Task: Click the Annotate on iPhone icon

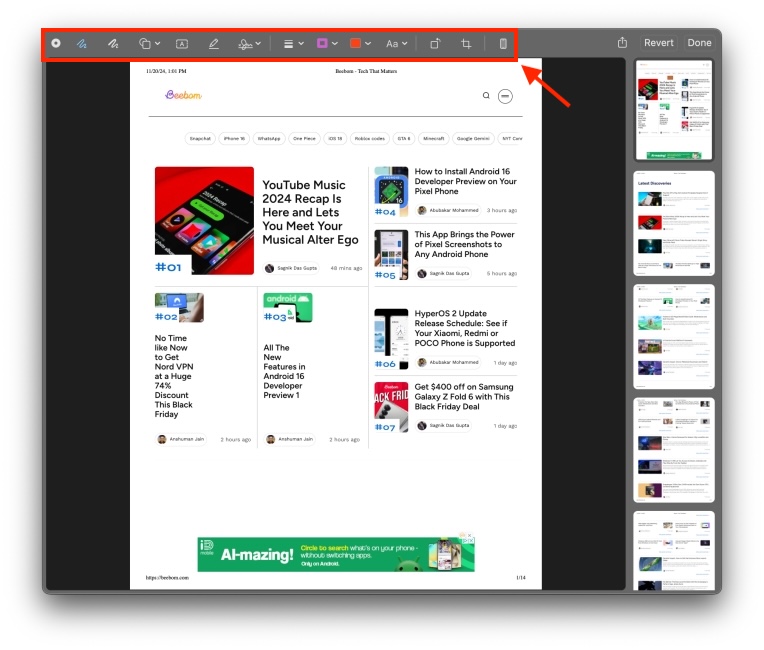Action: pyautogui.click(x=503, y=44)
